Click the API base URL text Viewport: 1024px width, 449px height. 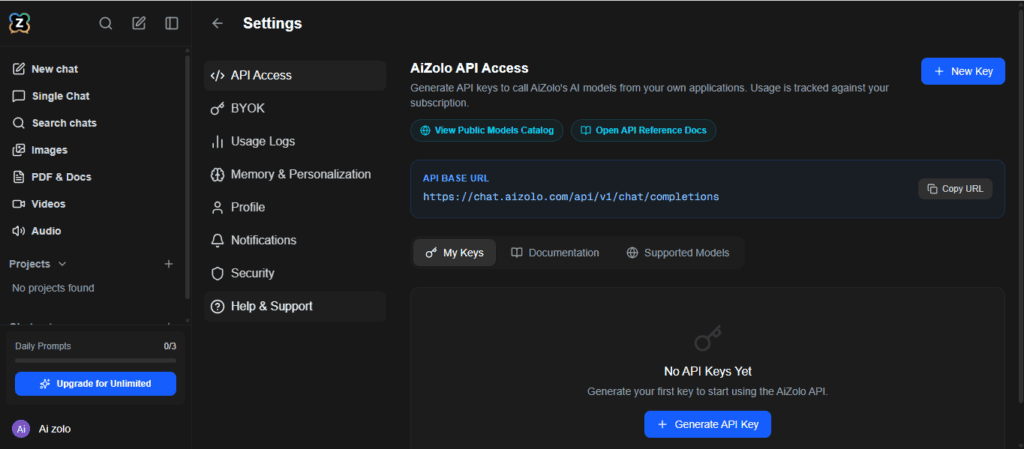coord(571,196)
